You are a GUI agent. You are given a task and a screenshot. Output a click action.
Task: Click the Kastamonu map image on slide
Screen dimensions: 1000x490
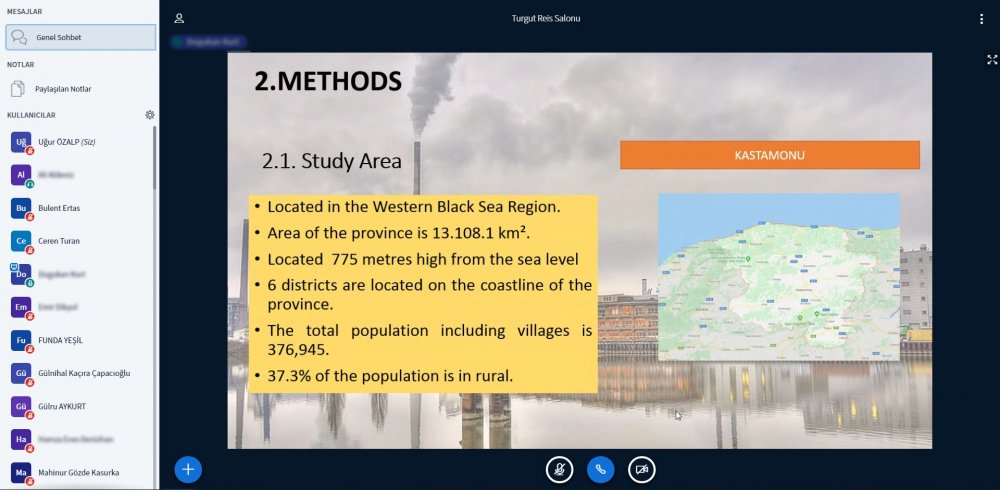(x=778, y=277)
